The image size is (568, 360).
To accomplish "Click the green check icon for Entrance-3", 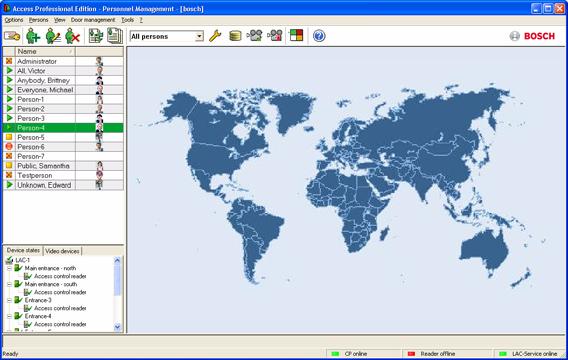I will (18, 300).
